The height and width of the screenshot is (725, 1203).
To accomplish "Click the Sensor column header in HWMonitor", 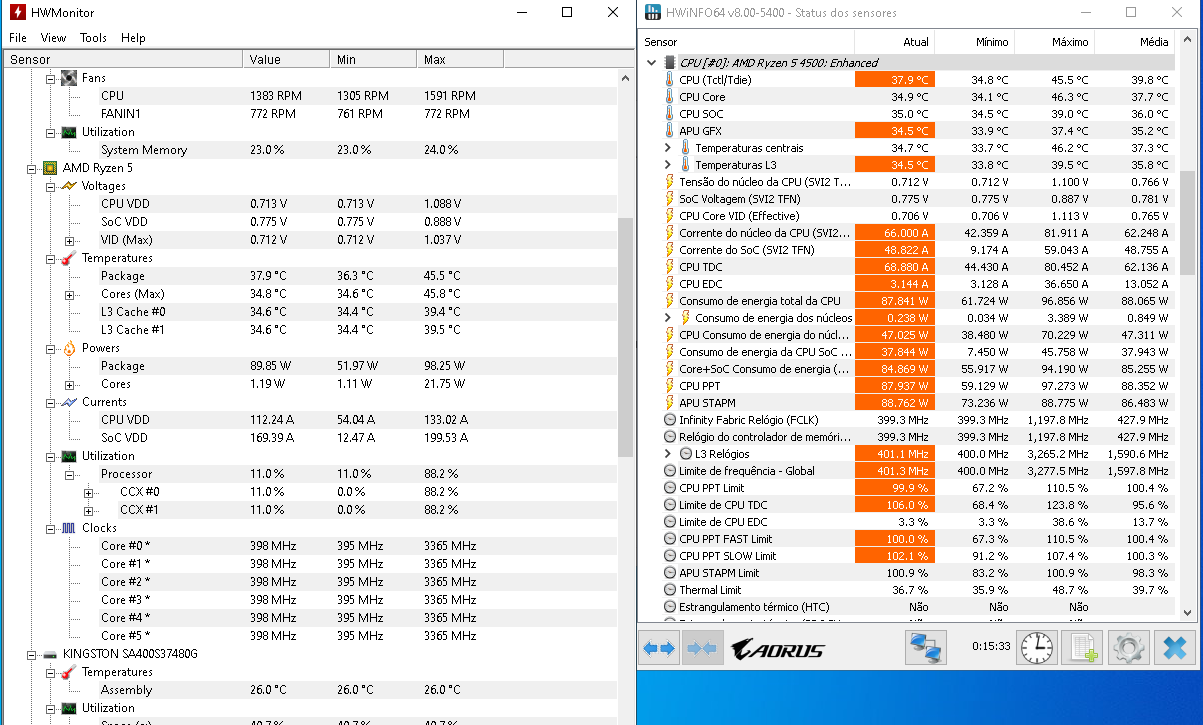I will pyautogui.click(x=122, y=60).
